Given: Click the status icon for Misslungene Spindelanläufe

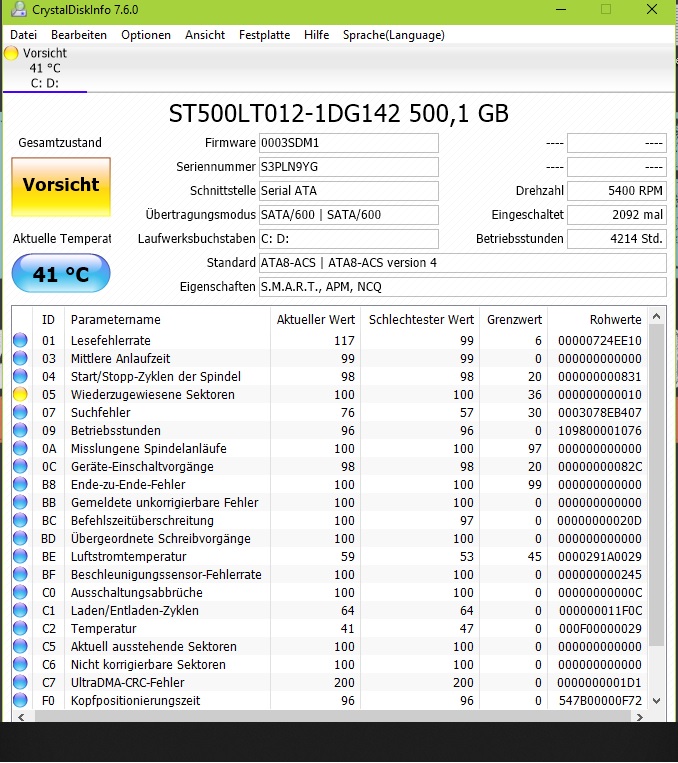Looking at the screenshot, I should pos(20,448).
